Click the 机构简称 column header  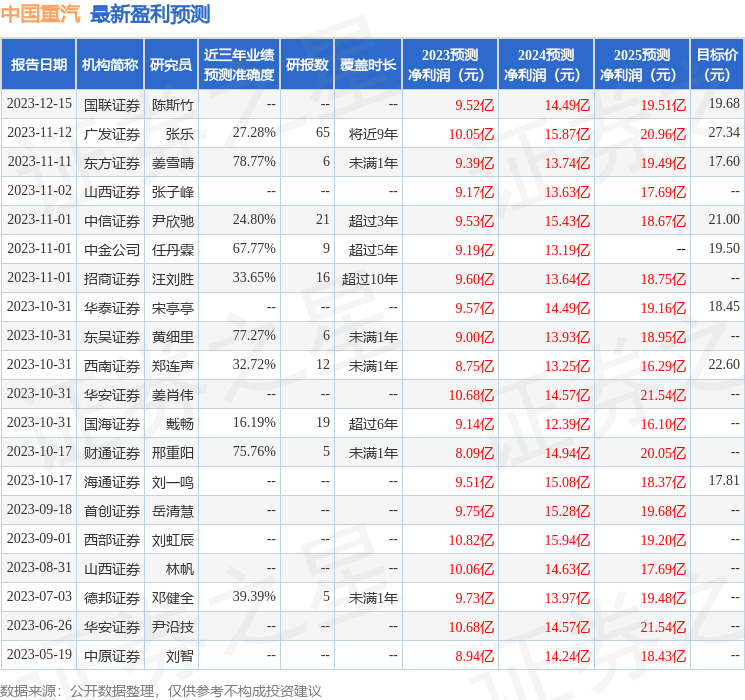point(110,64)
